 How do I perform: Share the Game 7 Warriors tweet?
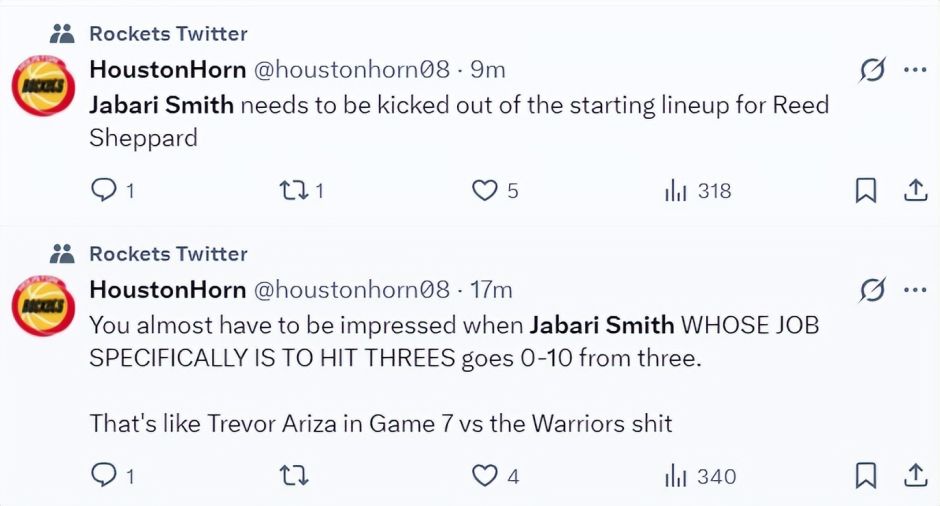tap(915, 476)
